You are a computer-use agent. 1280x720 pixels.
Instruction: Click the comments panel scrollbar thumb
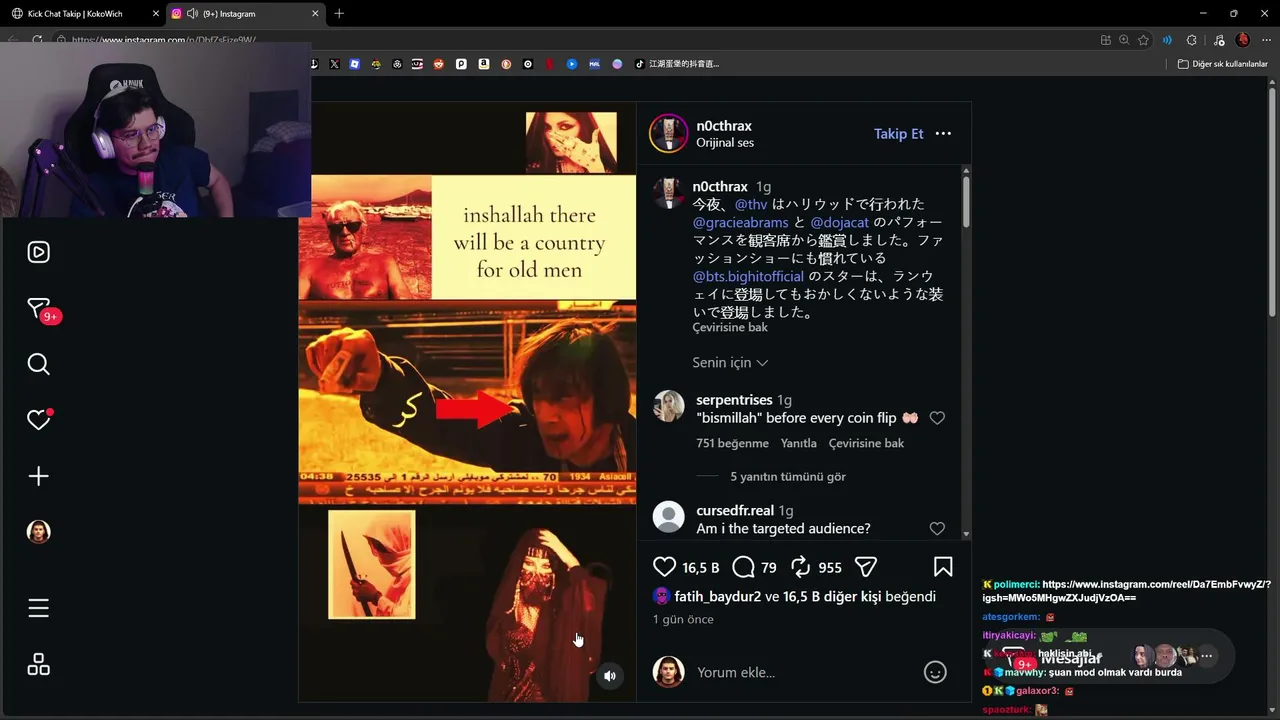[x=965, y=203]
